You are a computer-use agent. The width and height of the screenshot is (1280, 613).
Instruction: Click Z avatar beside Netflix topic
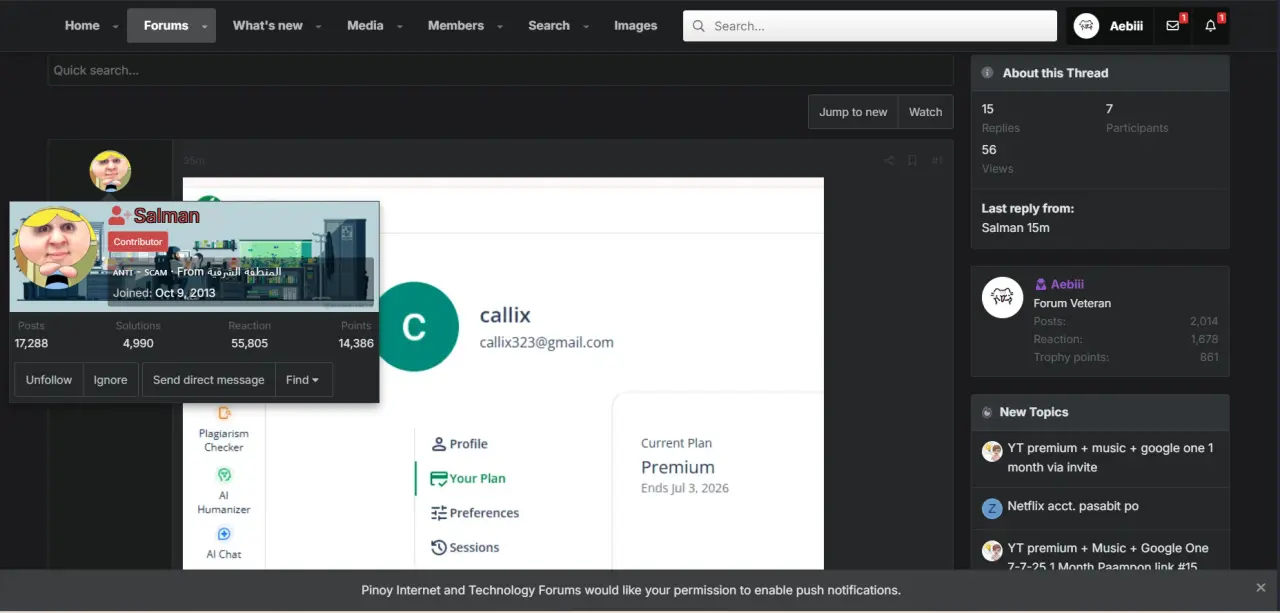click(x=992, y=509)
